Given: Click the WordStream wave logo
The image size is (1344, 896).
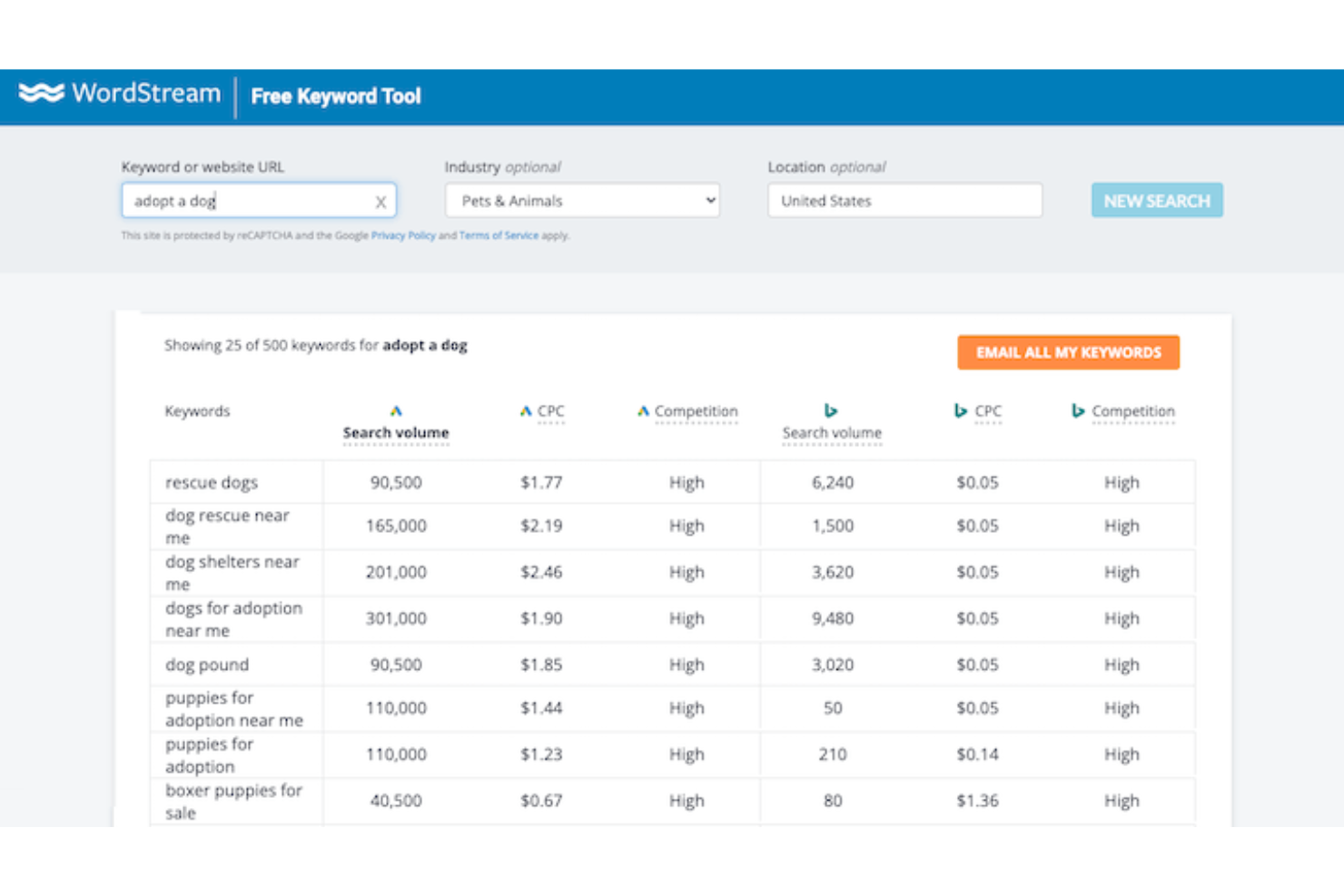Looking at the screenshot, I should pos(40,93).
